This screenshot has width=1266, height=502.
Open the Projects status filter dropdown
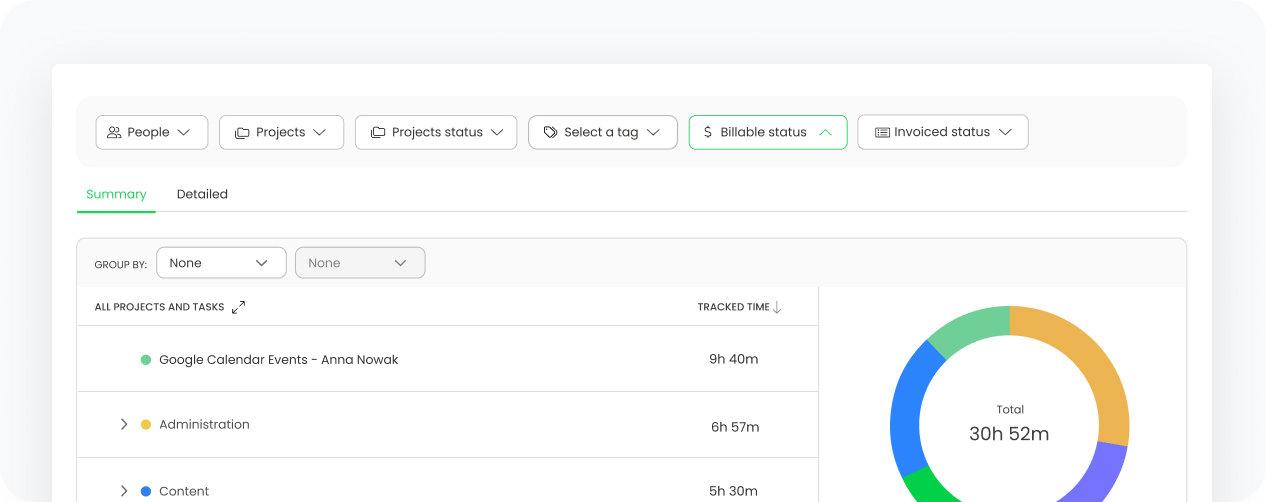coord(436,132)
